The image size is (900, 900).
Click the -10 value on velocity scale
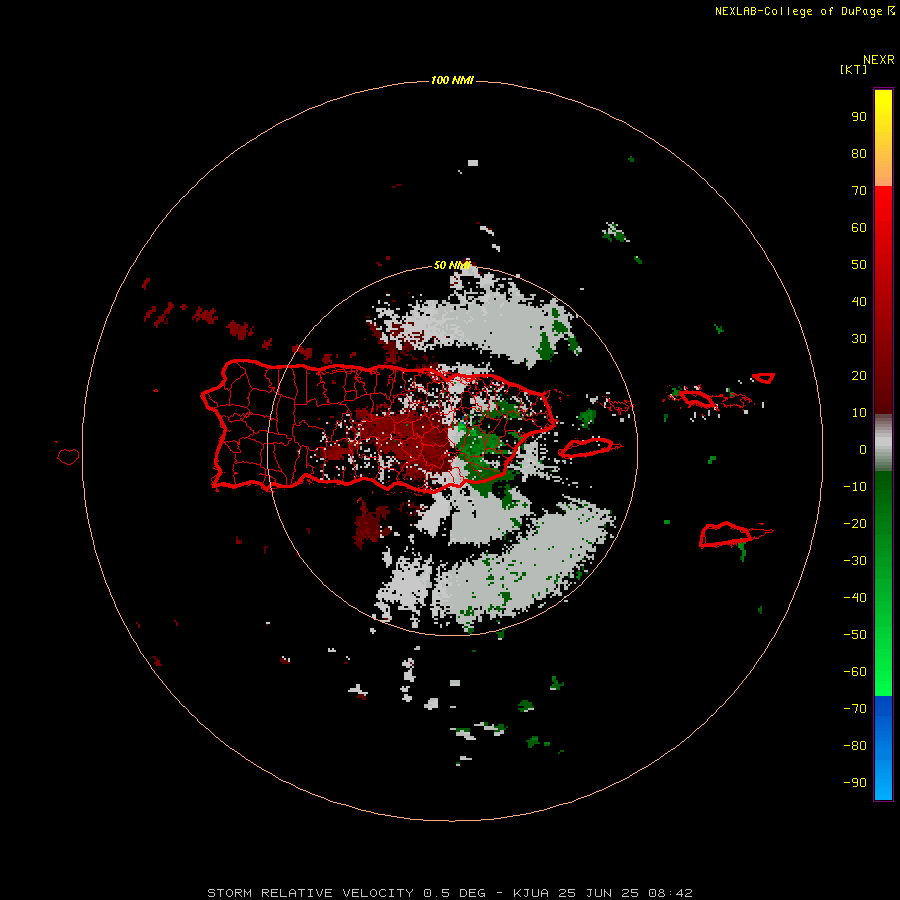point(855,487)
